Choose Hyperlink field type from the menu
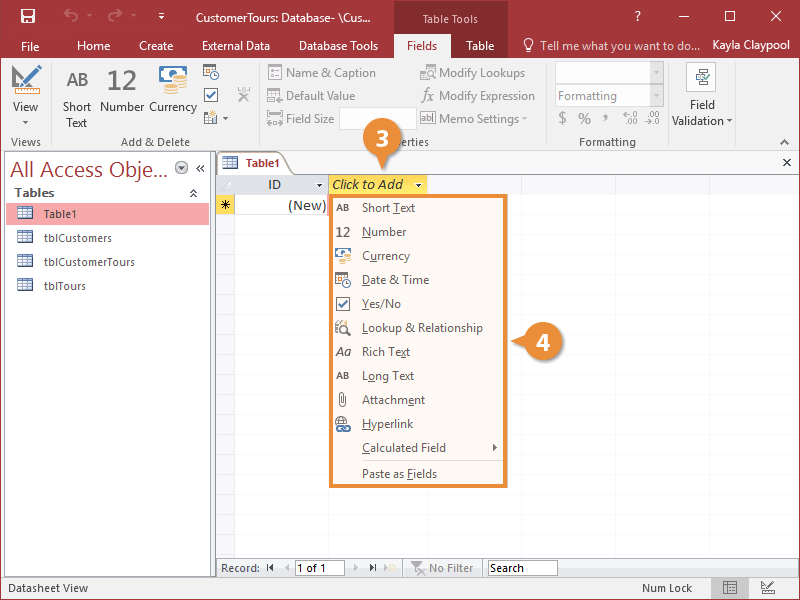This screenshot has width=800, height=600. point(387,424)
